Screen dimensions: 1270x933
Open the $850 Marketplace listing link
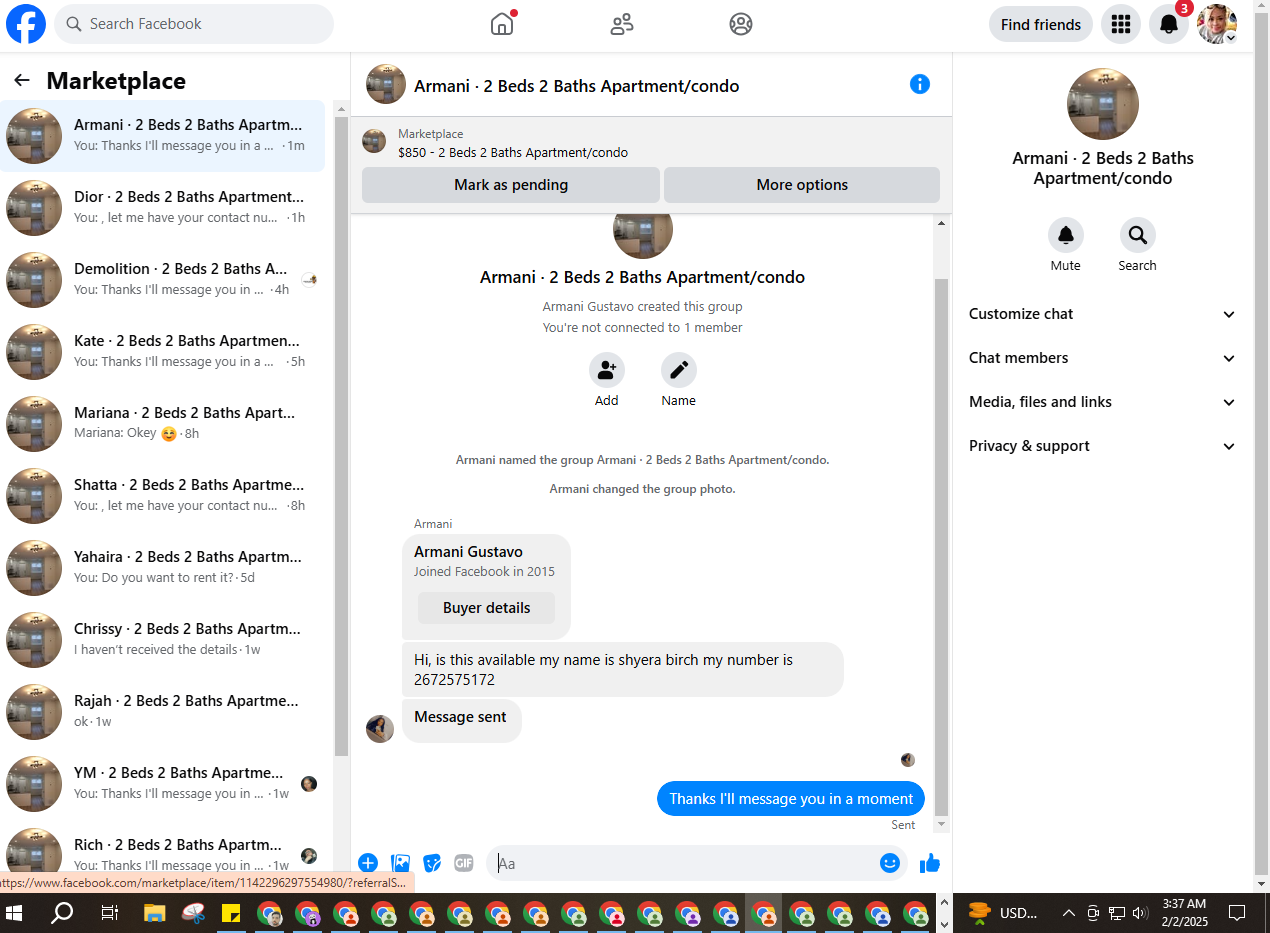pos(513,153)
